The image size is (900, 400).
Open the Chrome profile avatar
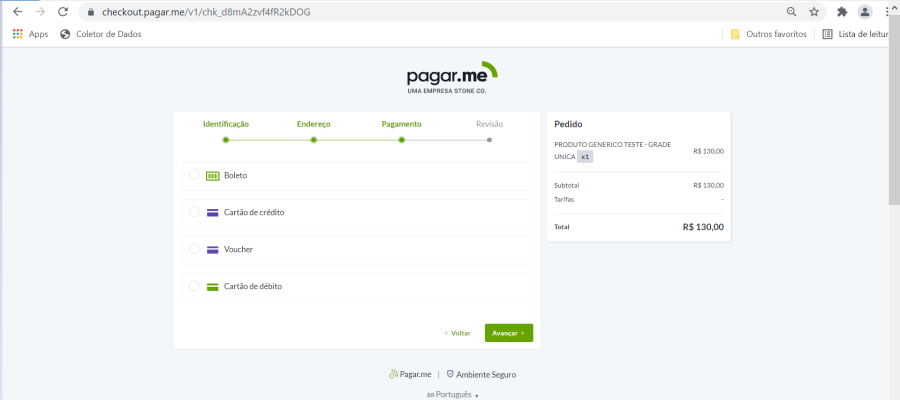click(x=864, y=11)
